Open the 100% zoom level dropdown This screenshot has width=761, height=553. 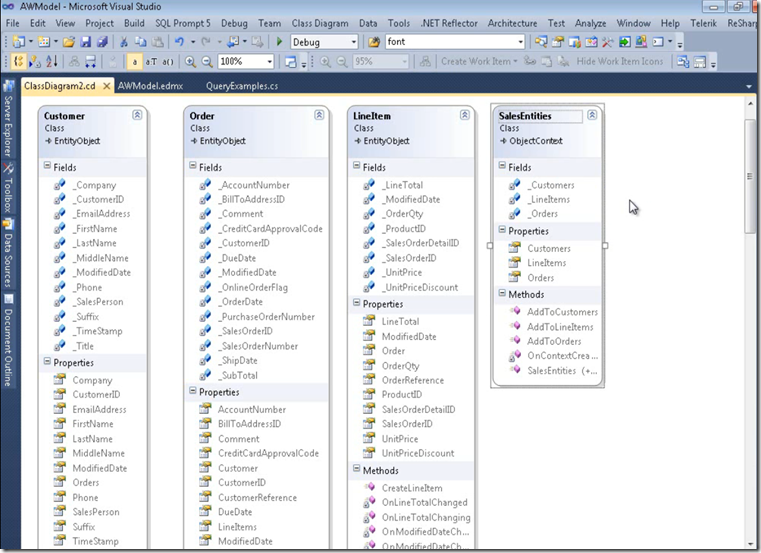click(269, 62)
